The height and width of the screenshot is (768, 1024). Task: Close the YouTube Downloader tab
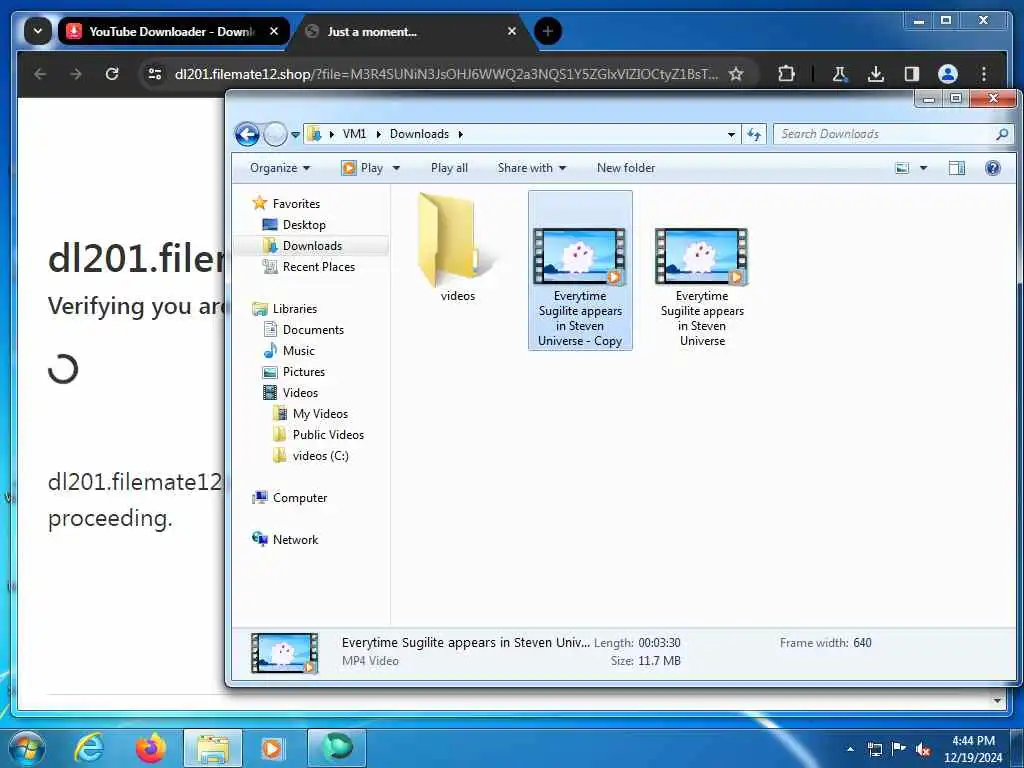coord(274,31)
